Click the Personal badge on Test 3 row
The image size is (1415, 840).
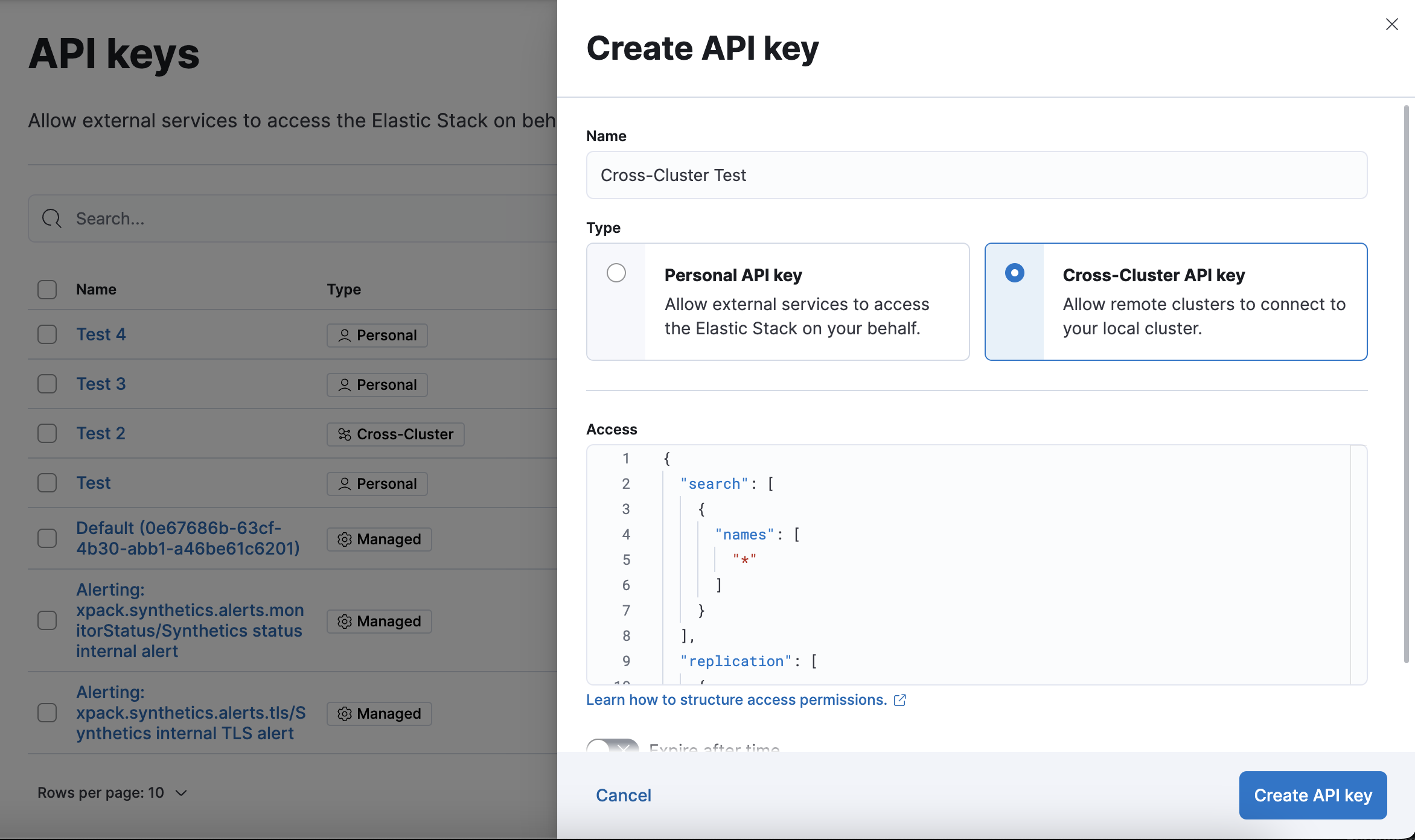tap(376, 384)
